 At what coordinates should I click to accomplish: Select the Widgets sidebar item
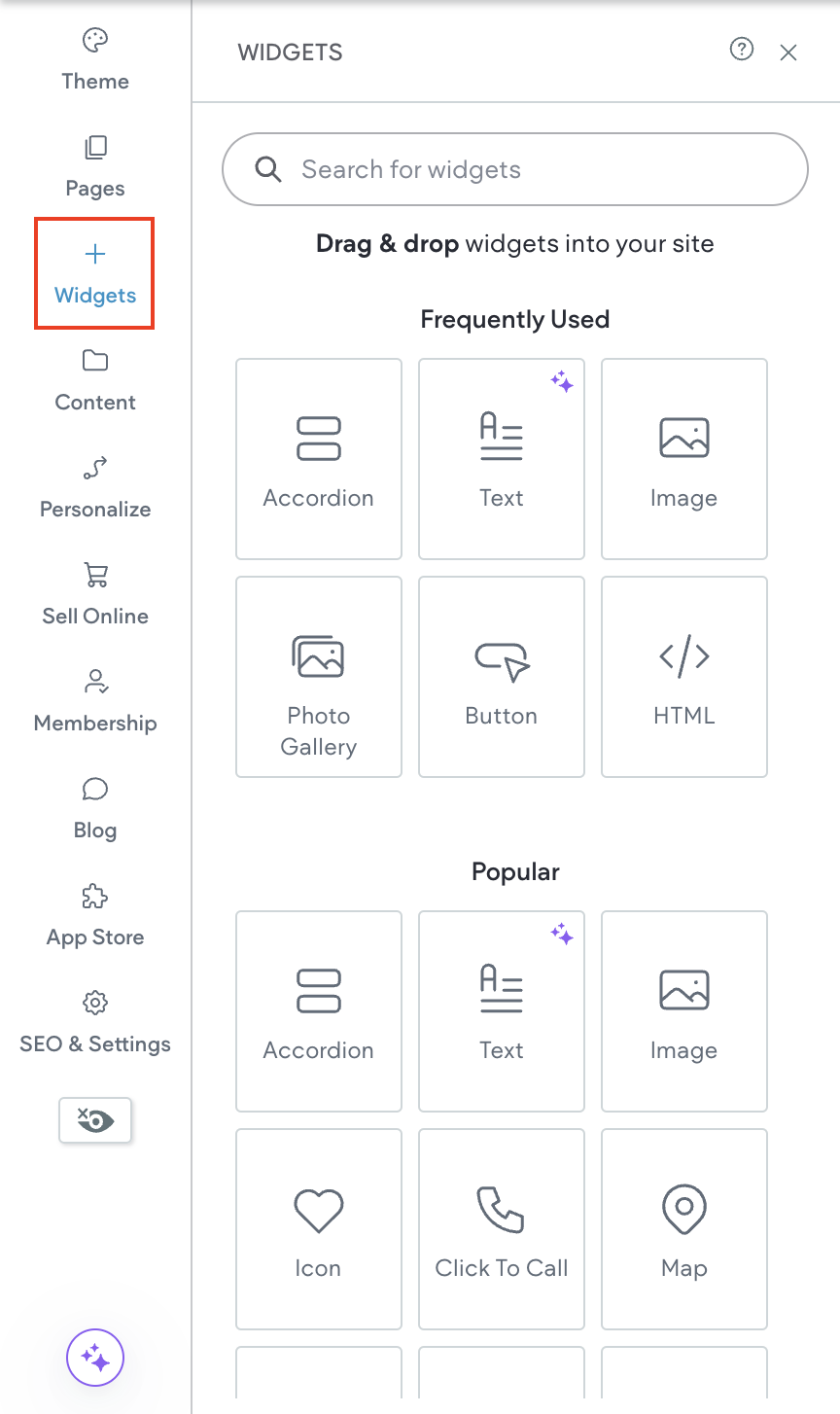coord(94,272)
